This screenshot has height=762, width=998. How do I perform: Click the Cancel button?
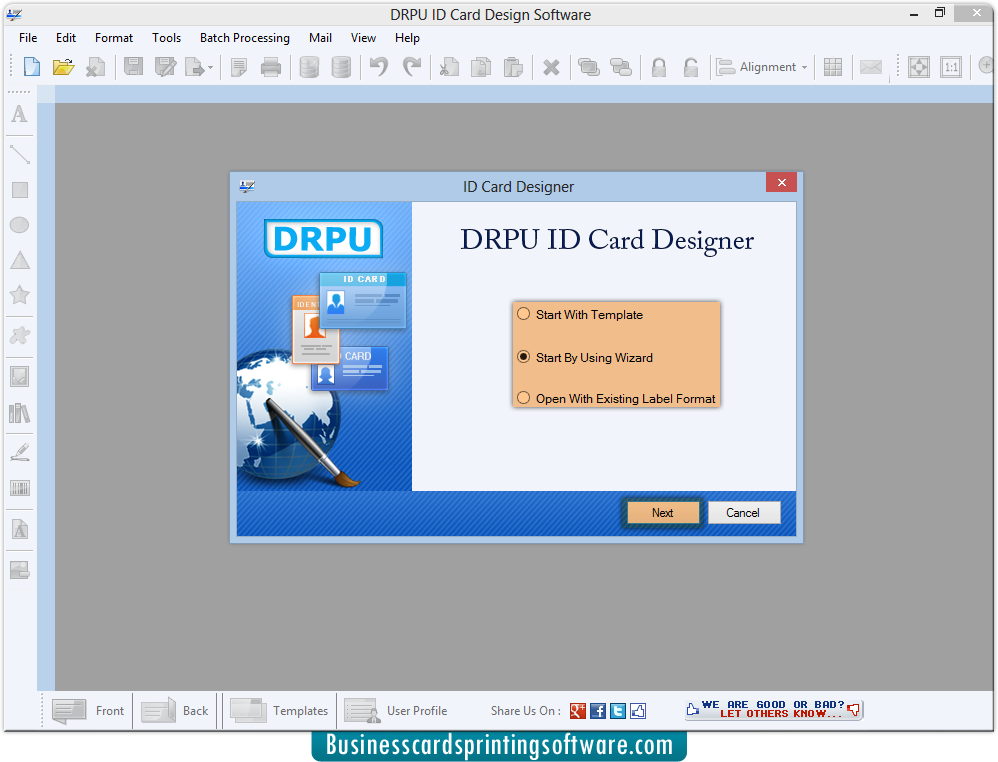743,512
